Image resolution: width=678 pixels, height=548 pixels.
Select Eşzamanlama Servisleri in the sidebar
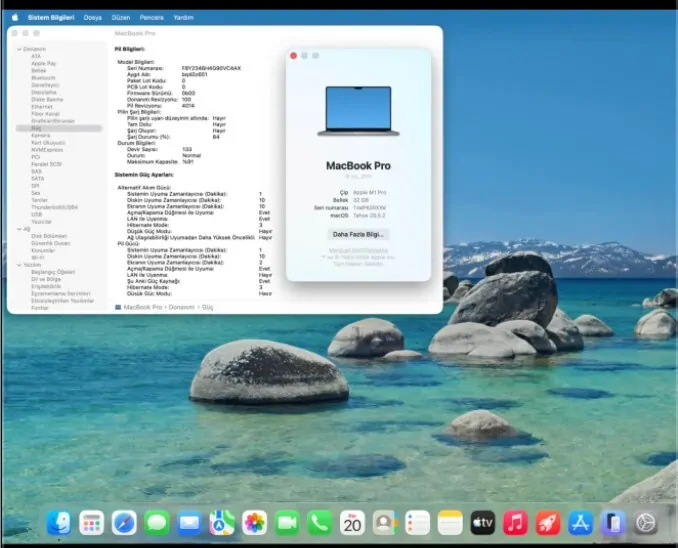click(61, 294)
